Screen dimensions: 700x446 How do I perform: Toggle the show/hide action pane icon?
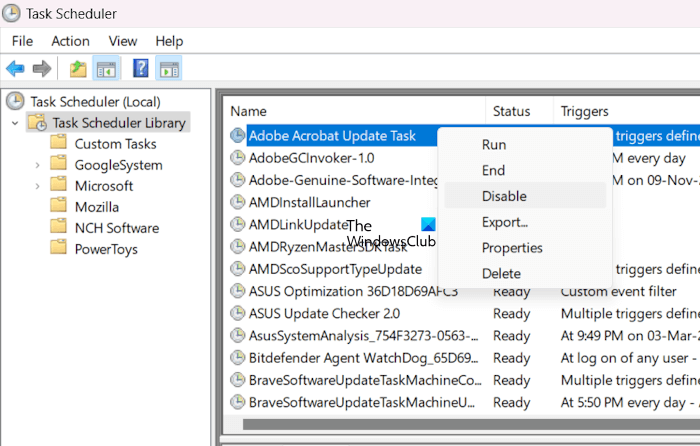pyautogui.click(x=169, y=69)
